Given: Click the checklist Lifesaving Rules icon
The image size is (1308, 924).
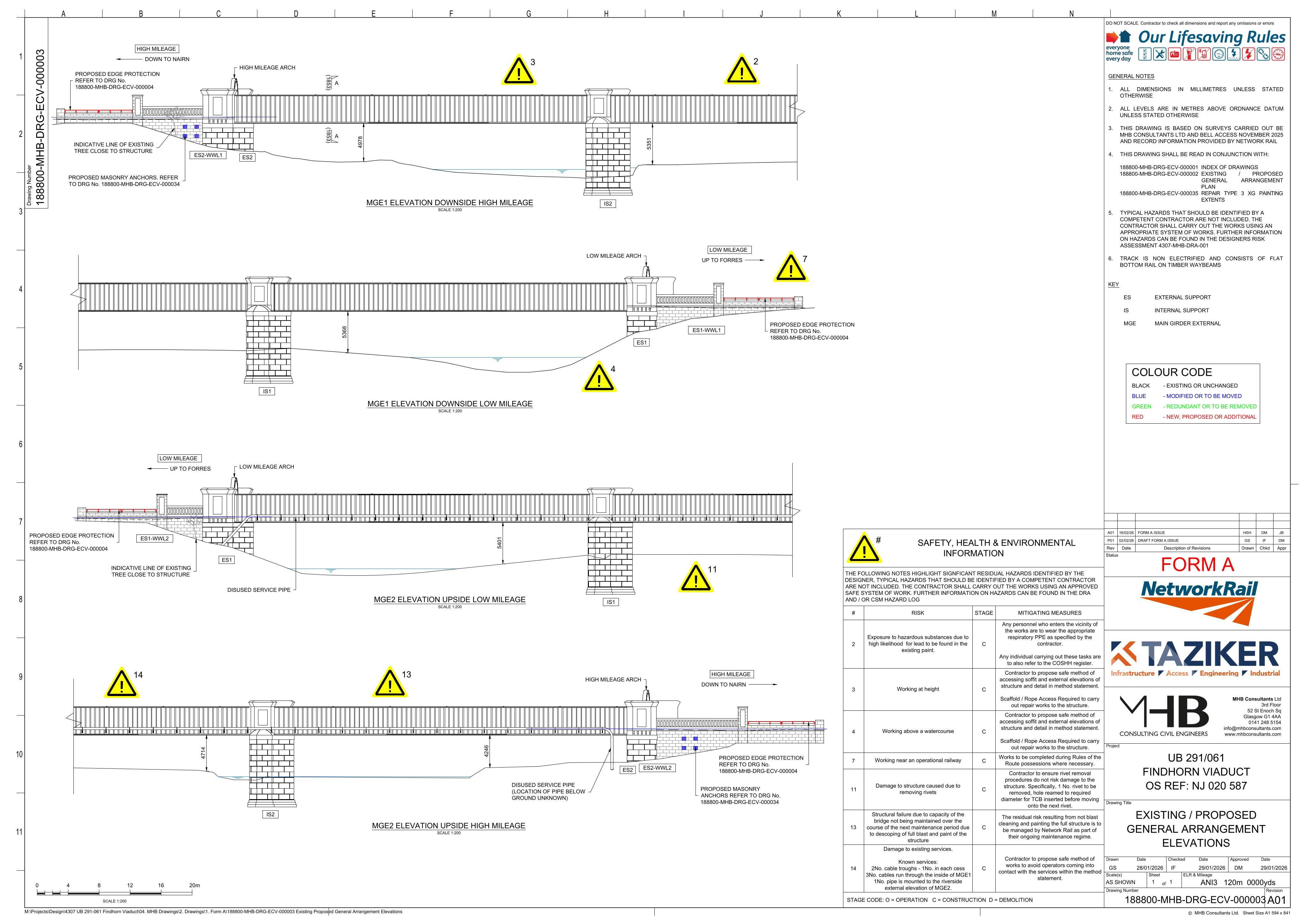Looking at the screenshot, I should coord(1145,54).
